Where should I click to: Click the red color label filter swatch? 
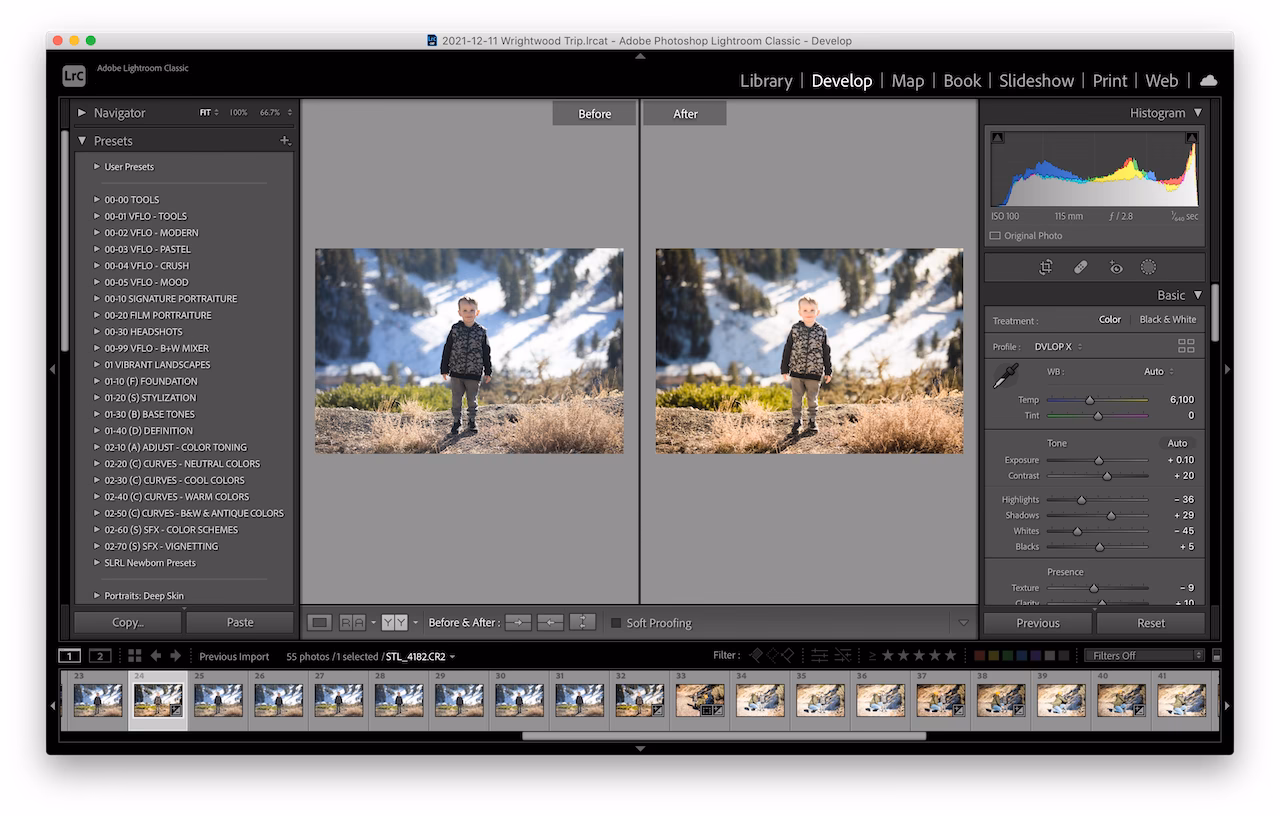(x=979, y=656)
